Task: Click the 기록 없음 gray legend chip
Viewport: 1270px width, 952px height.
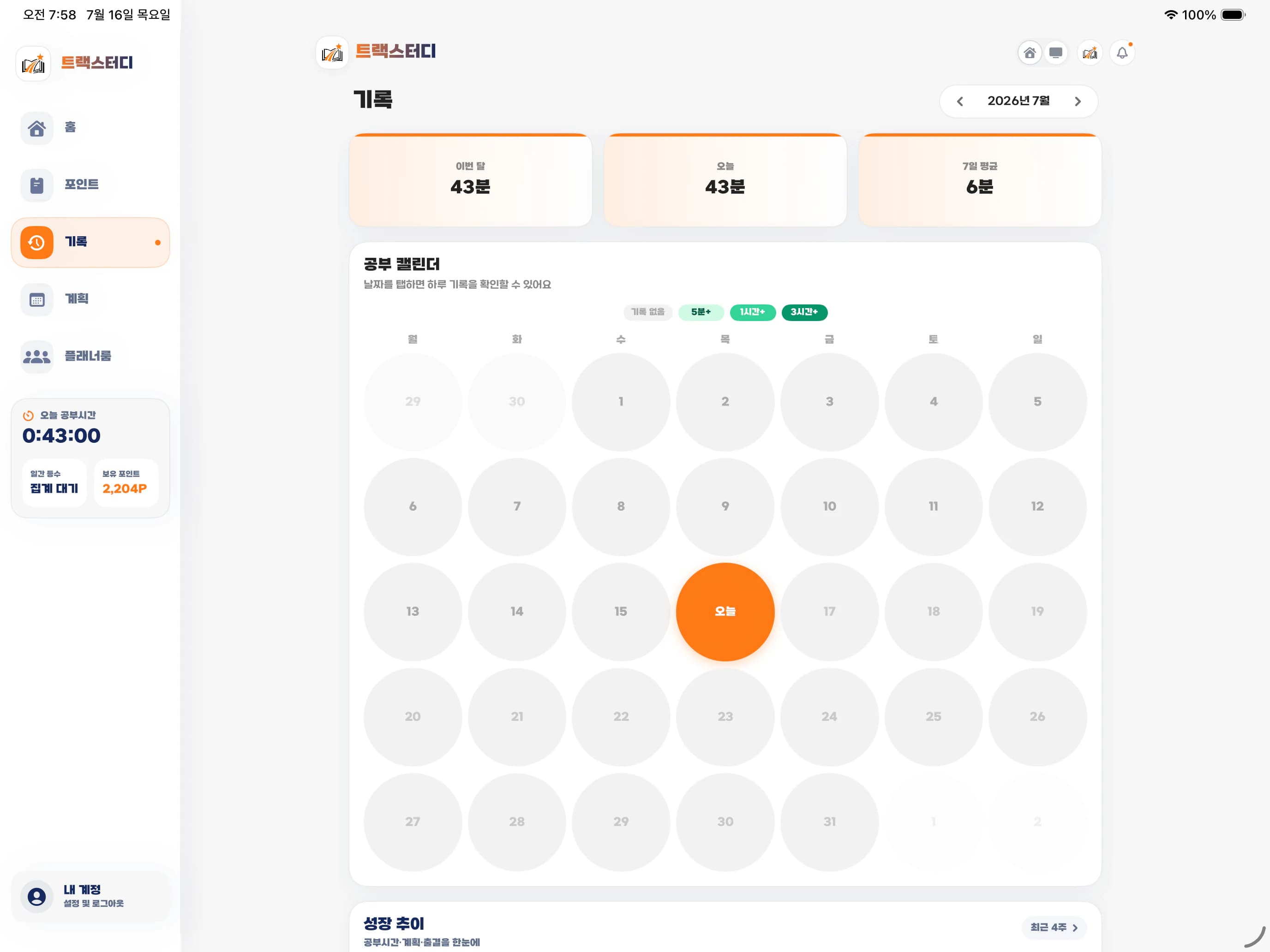Action: (647, 312)
